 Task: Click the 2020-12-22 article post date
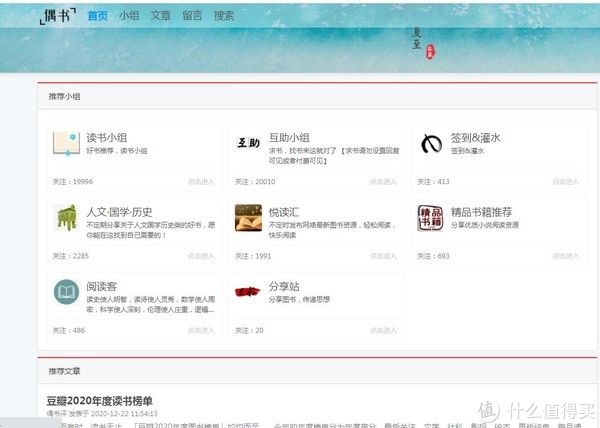tap(124, 413)
